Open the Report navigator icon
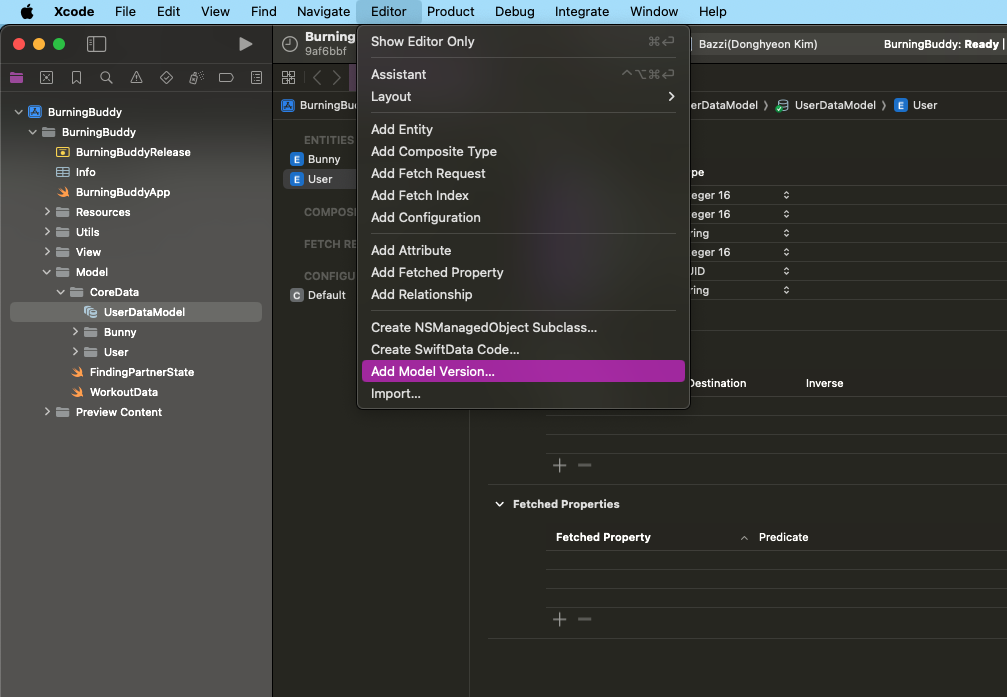 coord(256,78)
